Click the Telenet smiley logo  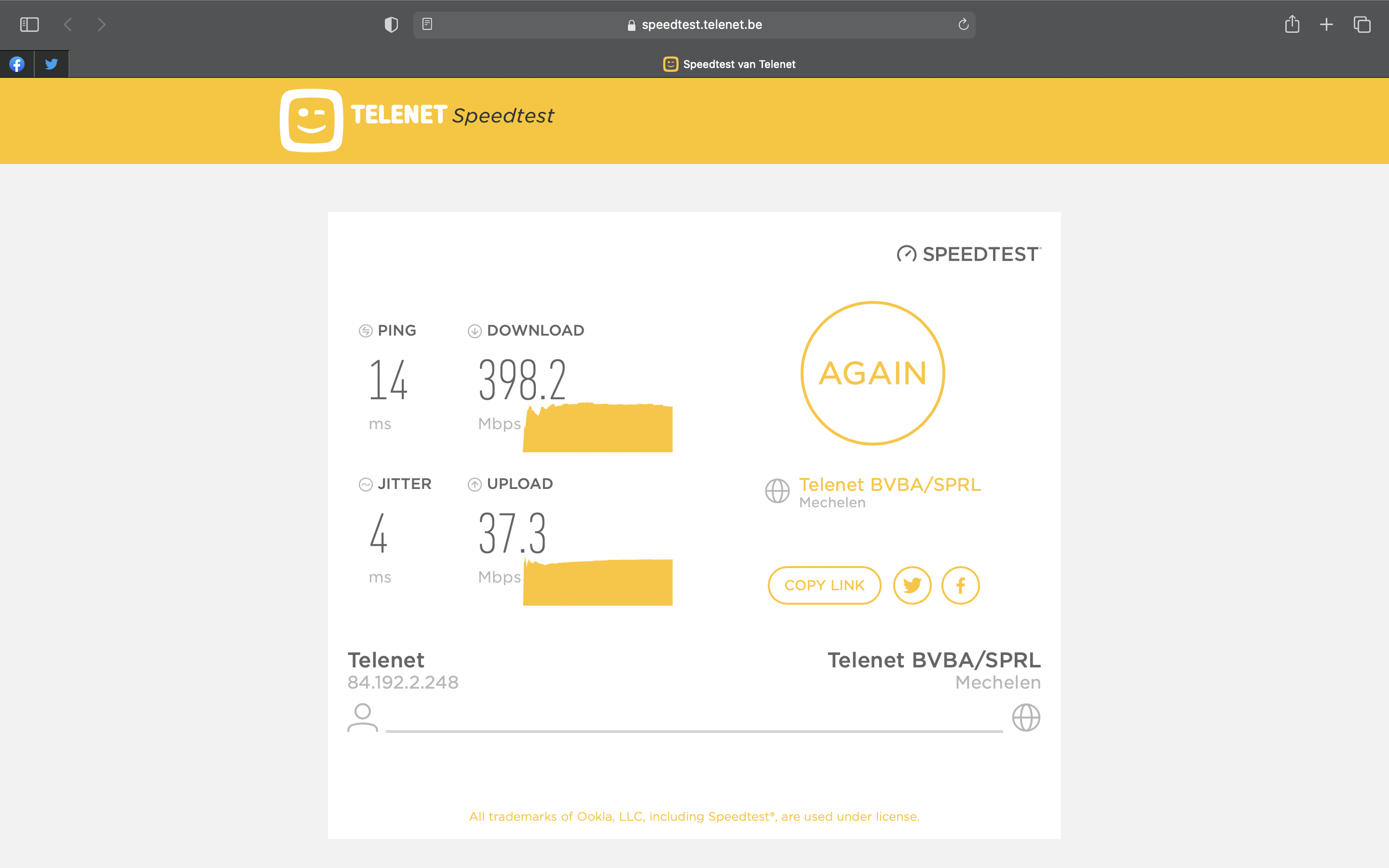(311, 121)
